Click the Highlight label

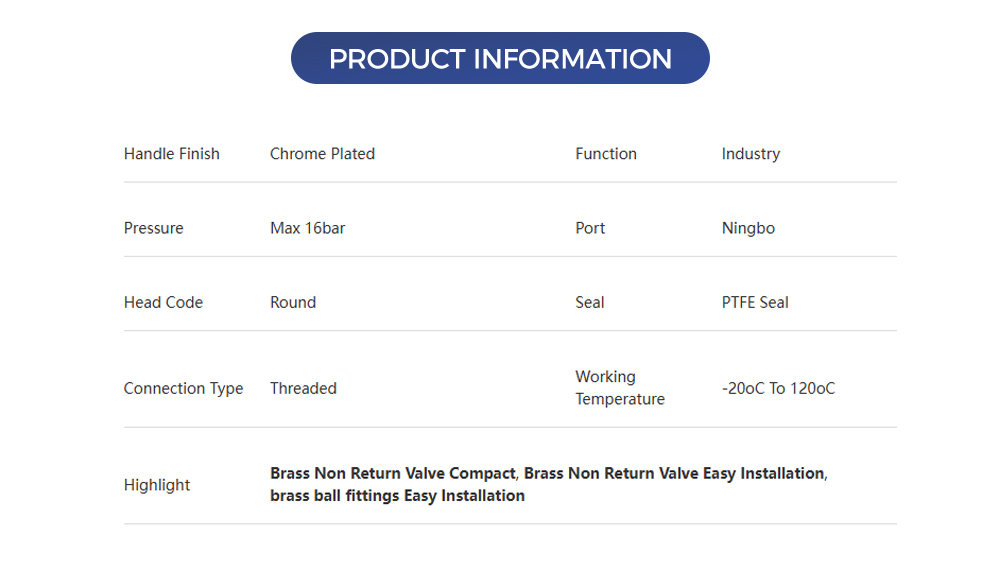(156, 485)
